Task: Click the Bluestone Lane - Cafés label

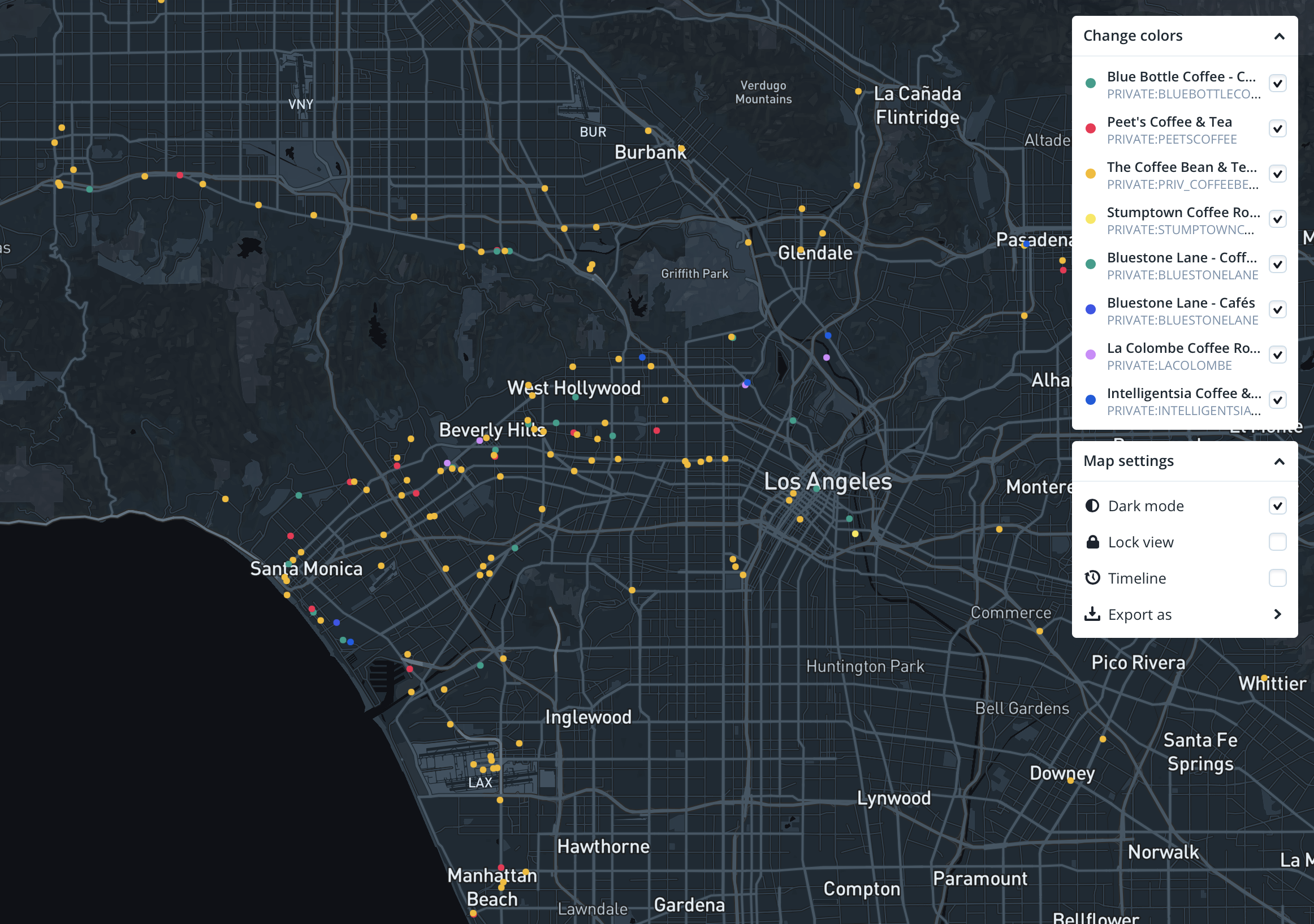Action: (x=1180, y=303)
